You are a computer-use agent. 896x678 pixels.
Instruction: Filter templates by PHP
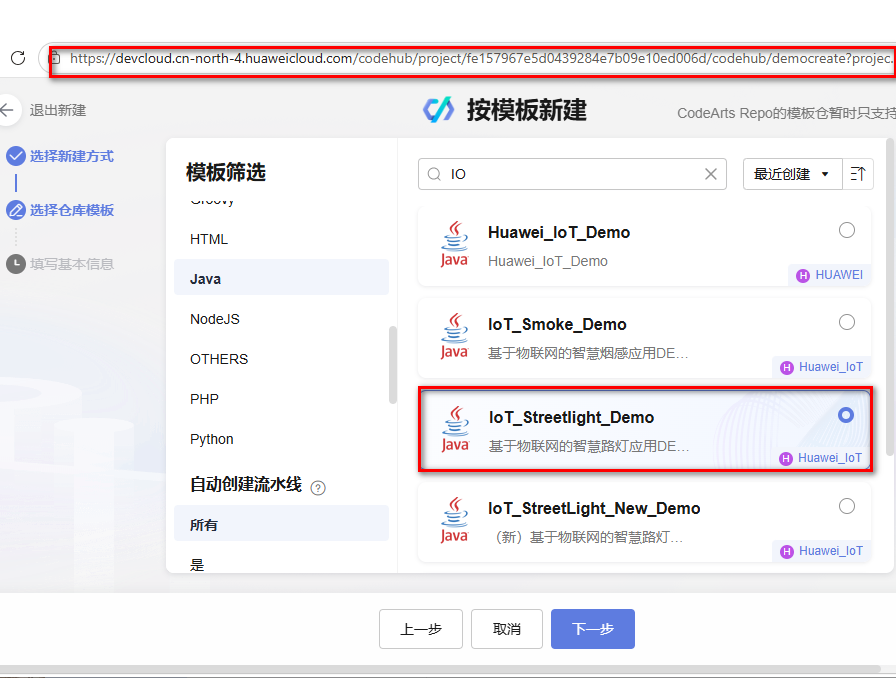(x=281, y=399)
